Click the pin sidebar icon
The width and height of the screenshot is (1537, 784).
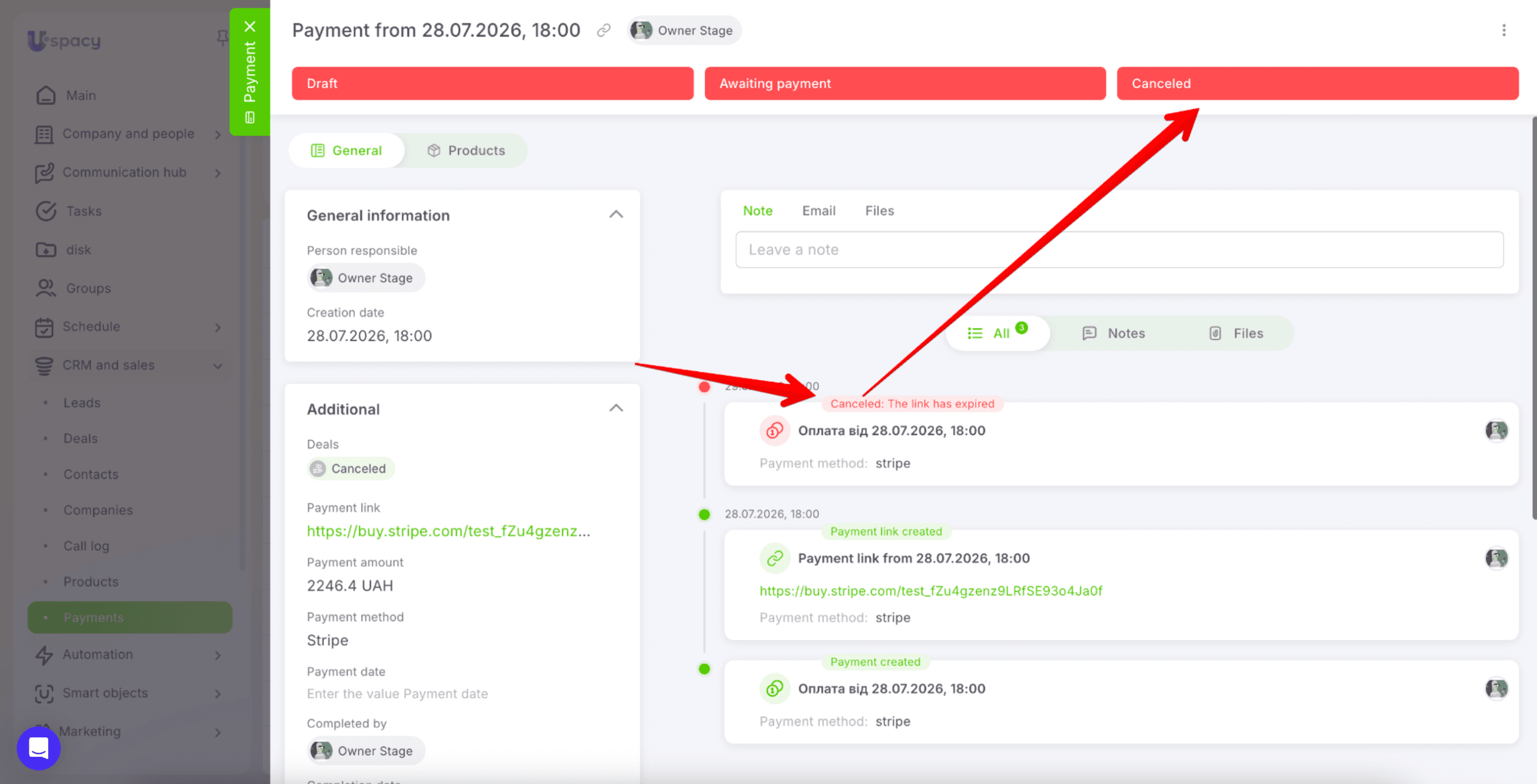point(222,38)
